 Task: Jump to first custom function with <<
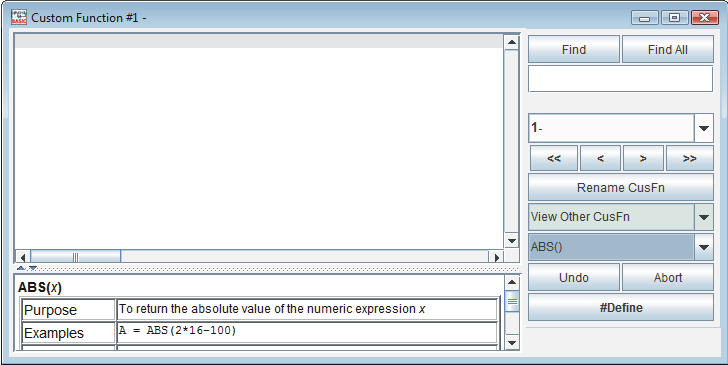tap(554, 158)
